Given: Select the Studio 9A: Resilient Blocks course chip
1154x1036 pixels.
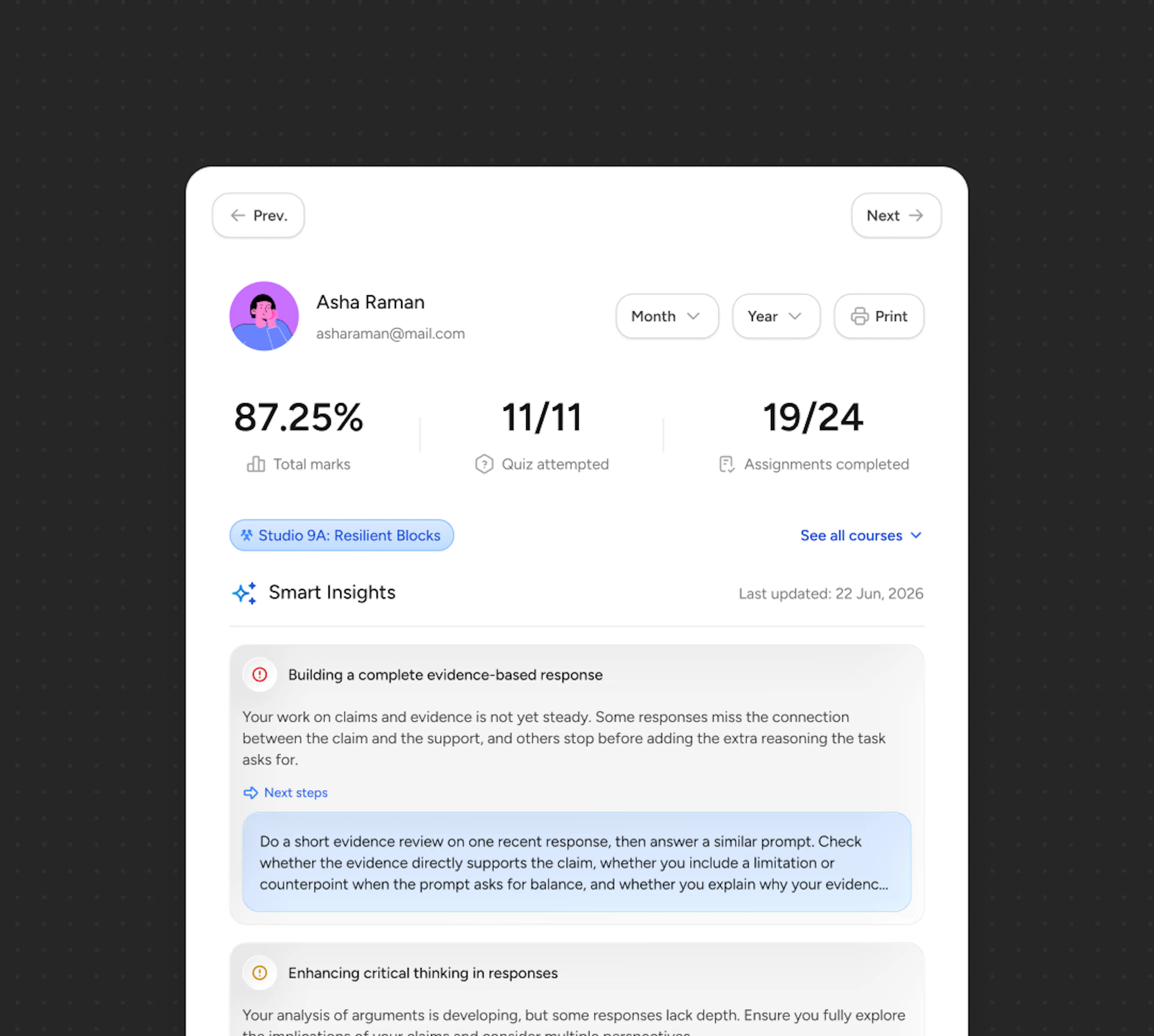Looking at the screenshot, I should (x=342, y=535).
